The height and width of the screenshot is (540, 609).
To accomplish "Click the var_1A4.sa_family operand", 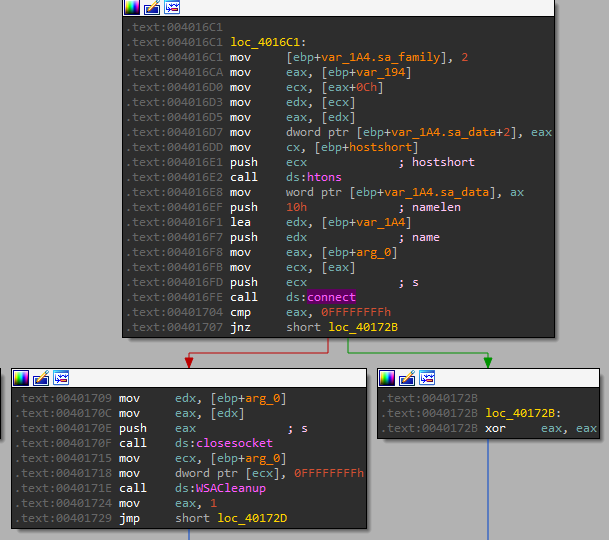I will point(373,58).
